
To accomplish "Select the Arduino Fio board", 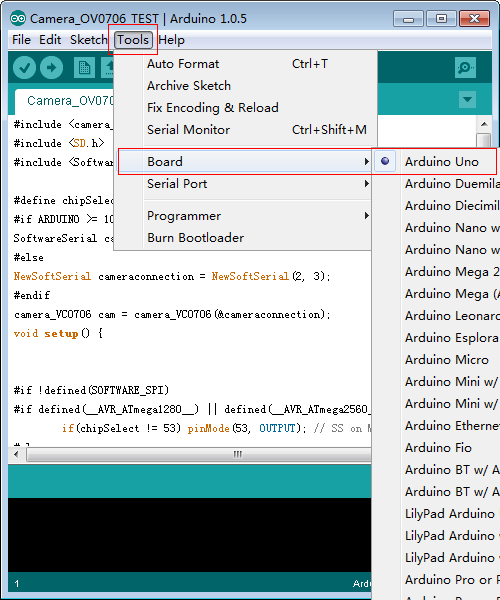I will [436, 448].
